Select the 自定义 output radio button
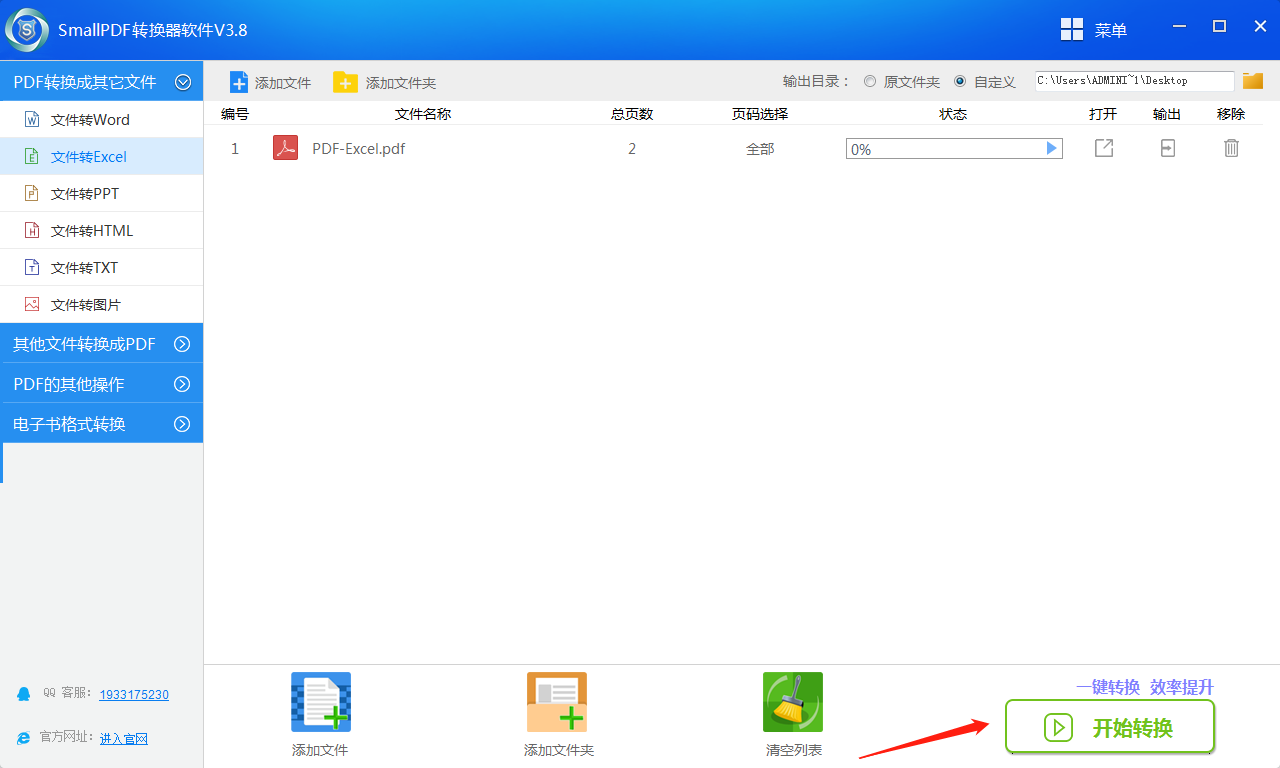This screenshot has width=1280, height=768. tap(960, 81)
